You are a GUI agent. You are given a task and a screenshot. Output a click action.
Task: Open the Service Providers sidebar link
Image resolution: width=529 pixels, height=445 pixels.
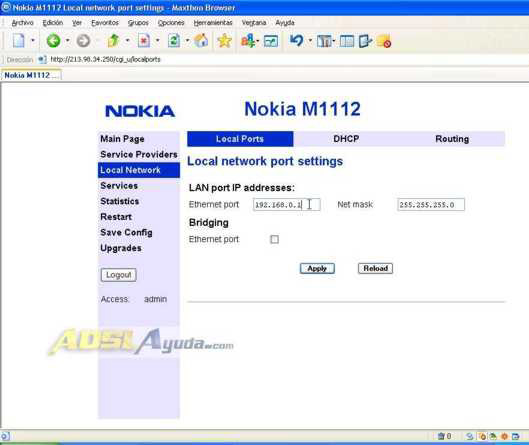139,154
